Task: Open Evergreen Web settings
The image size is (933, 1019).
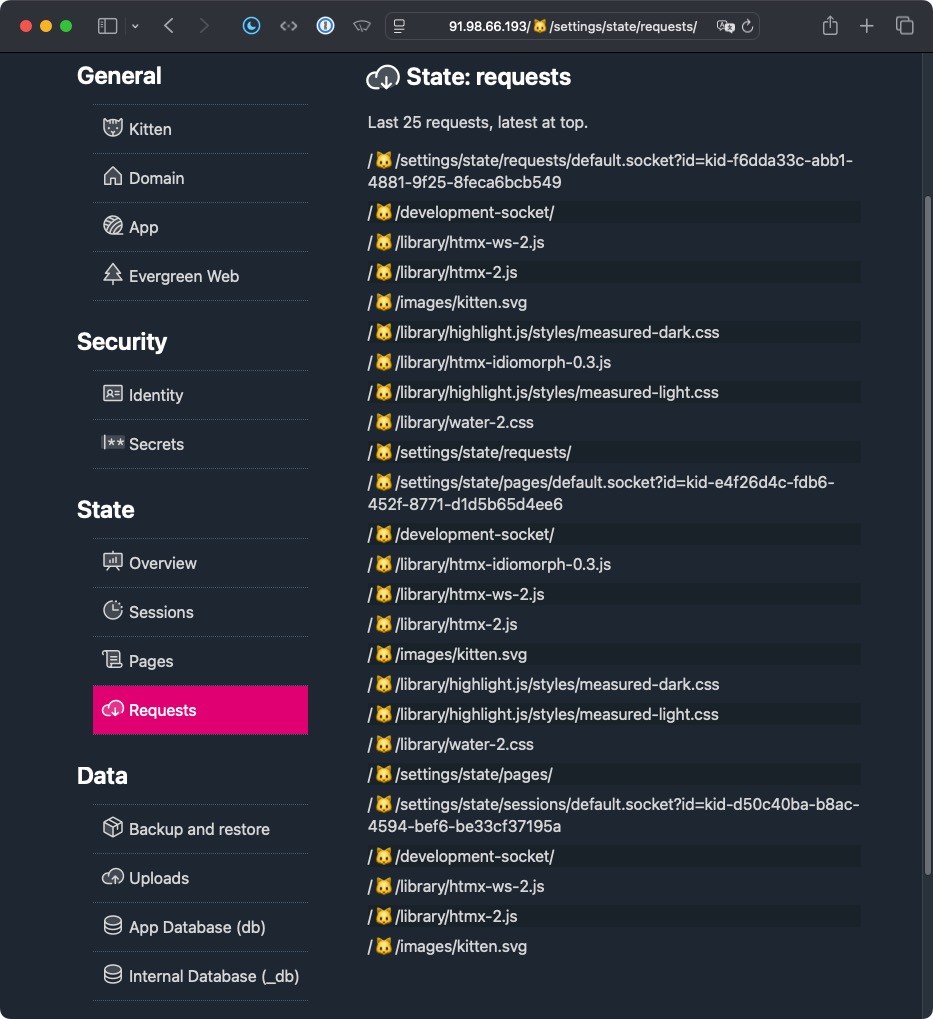Action: coord(183,276)
